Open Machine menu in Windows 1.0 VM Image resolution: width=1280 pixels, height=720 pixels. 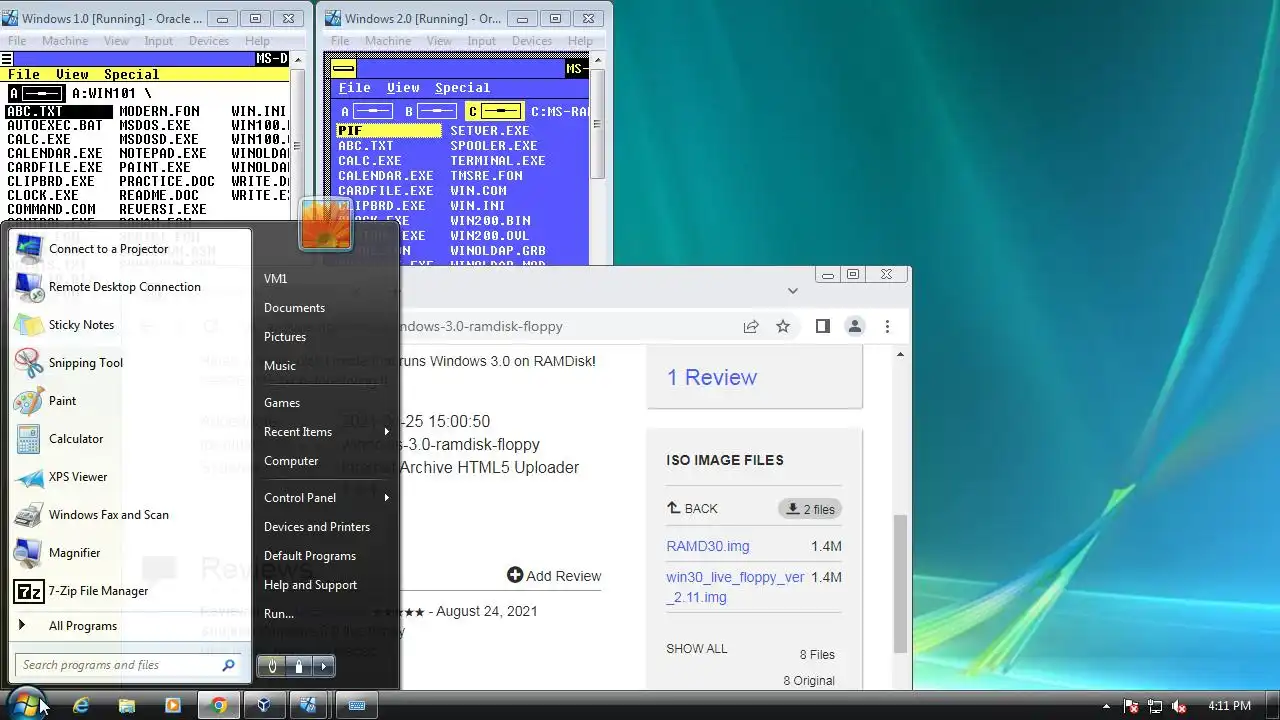65,41
